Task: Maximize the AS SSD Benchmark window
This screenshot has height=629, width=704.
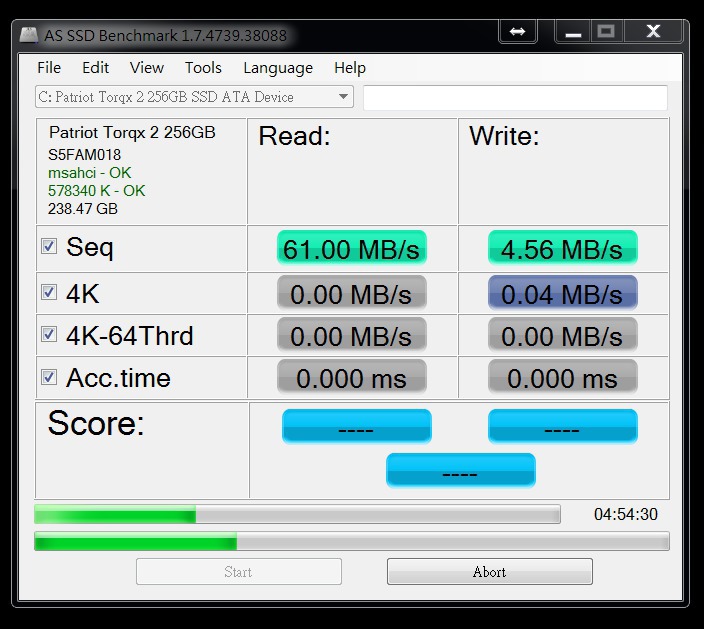Action: pyautogui.click(x=606, y=31)
